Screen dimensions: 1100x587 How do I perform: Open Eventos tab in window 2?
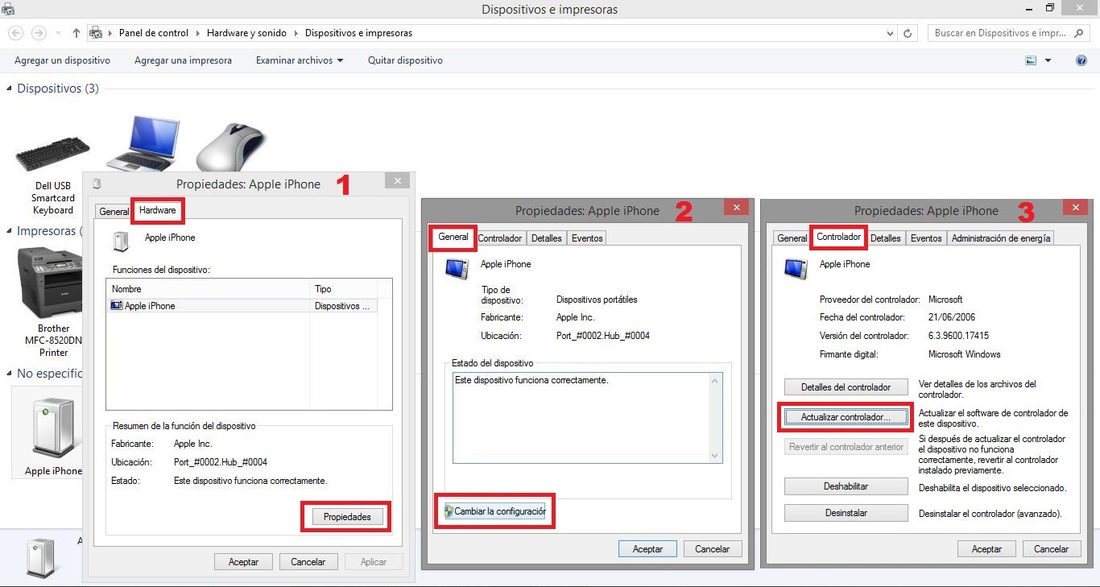(587, 238)
